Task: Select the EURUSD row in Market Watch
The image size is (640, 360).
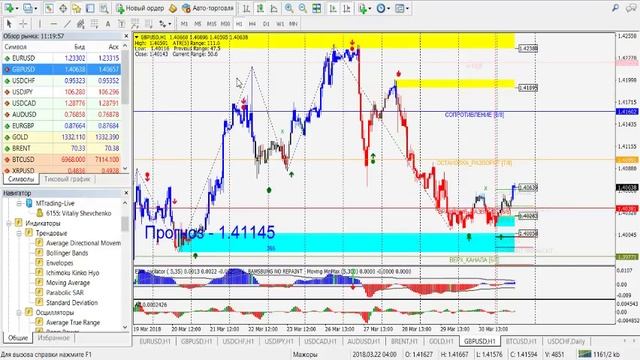Action: 61,58
